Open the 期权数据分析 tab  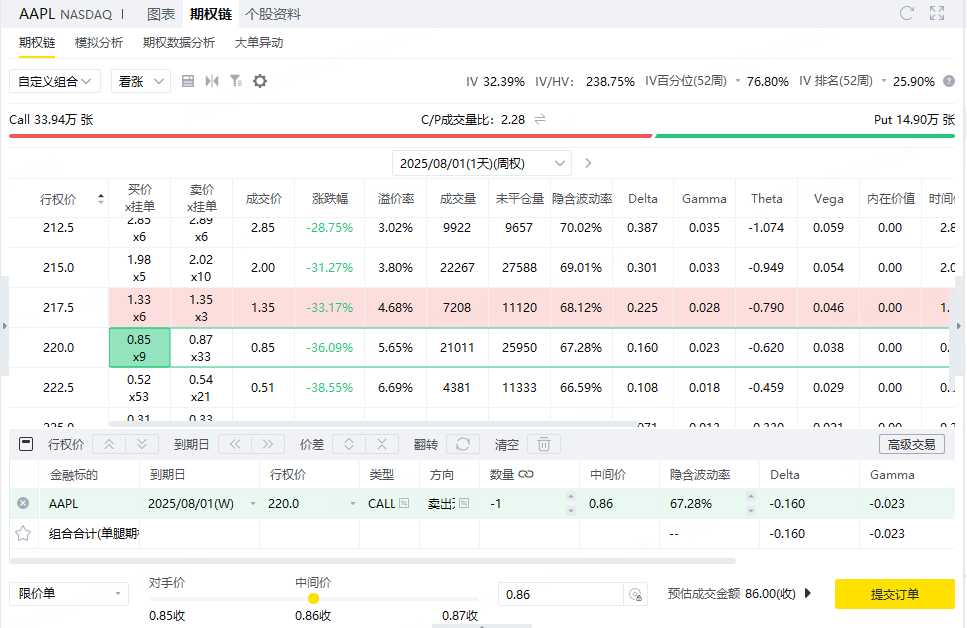(179, 43)
